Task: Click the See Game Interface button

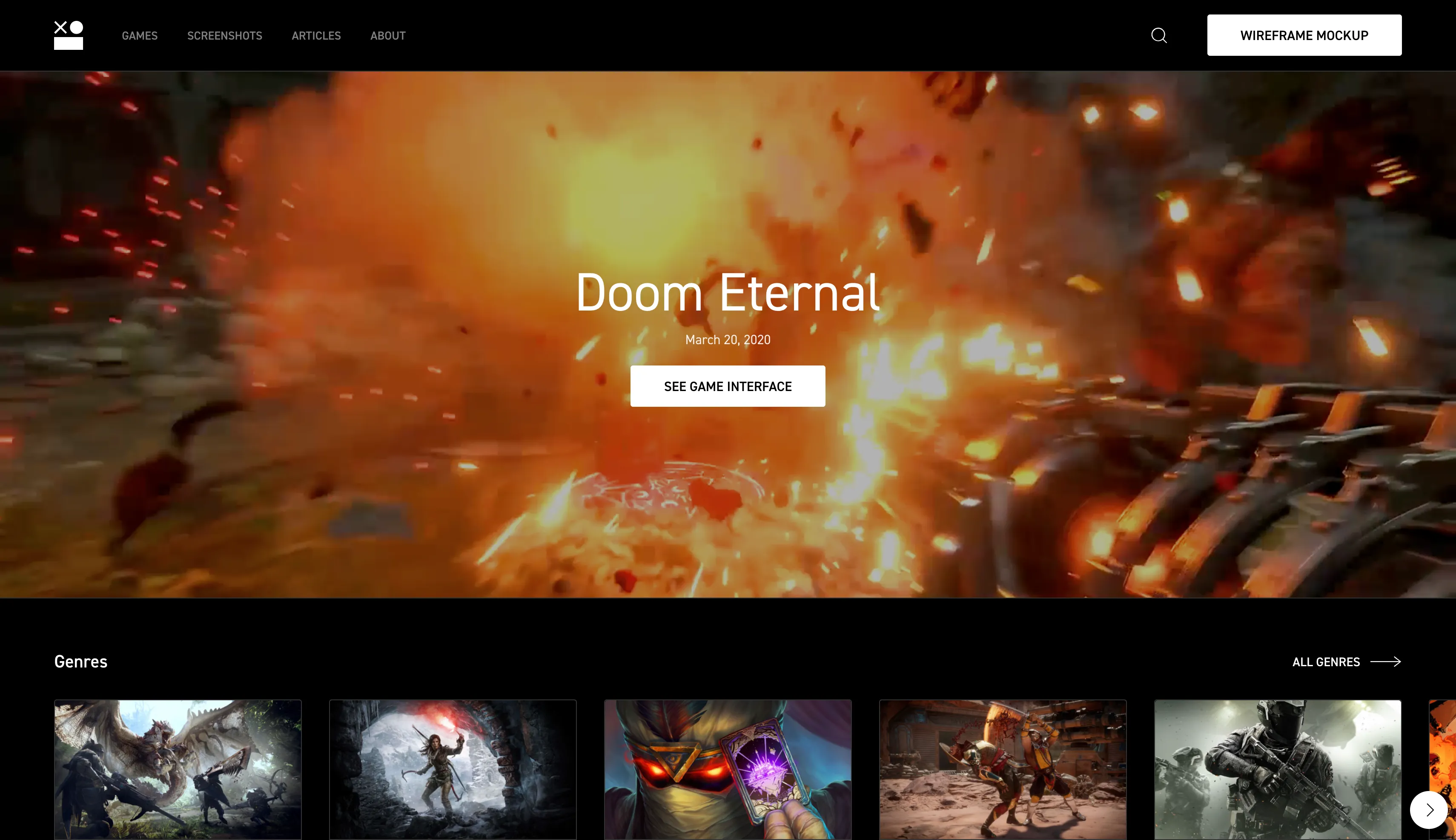Action: pyautogui.click(x=727, y=386)
